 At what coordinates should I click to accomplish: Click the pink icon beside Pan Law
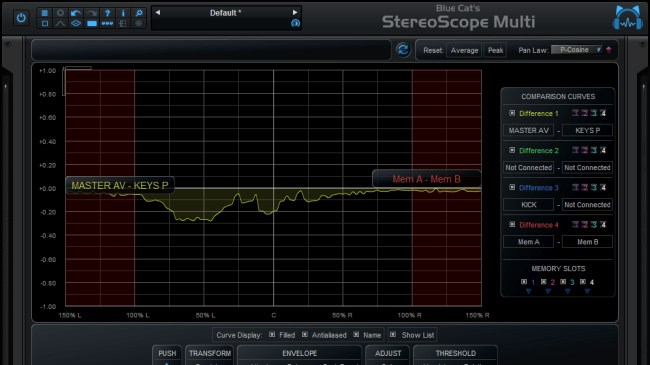point(609,50)
